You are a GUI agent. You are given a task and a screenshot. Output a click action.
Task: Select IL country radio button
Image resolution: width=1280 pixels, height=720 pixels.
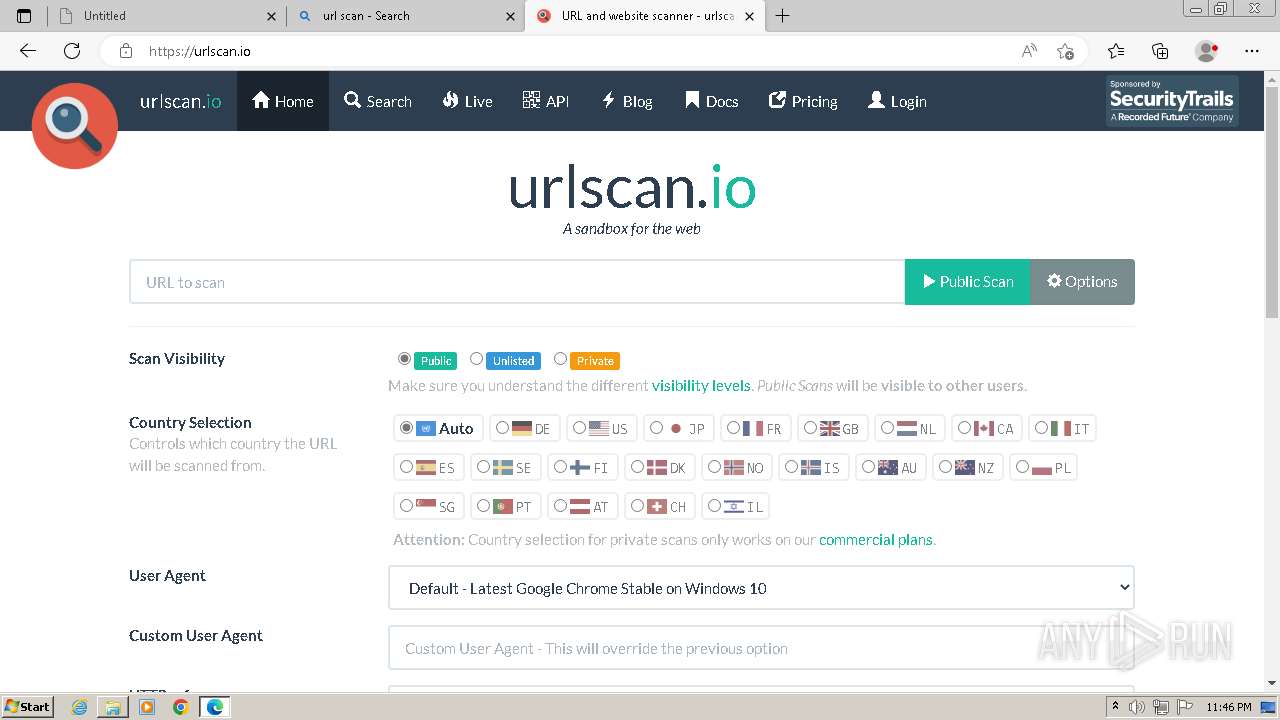[x=714, y=506]
